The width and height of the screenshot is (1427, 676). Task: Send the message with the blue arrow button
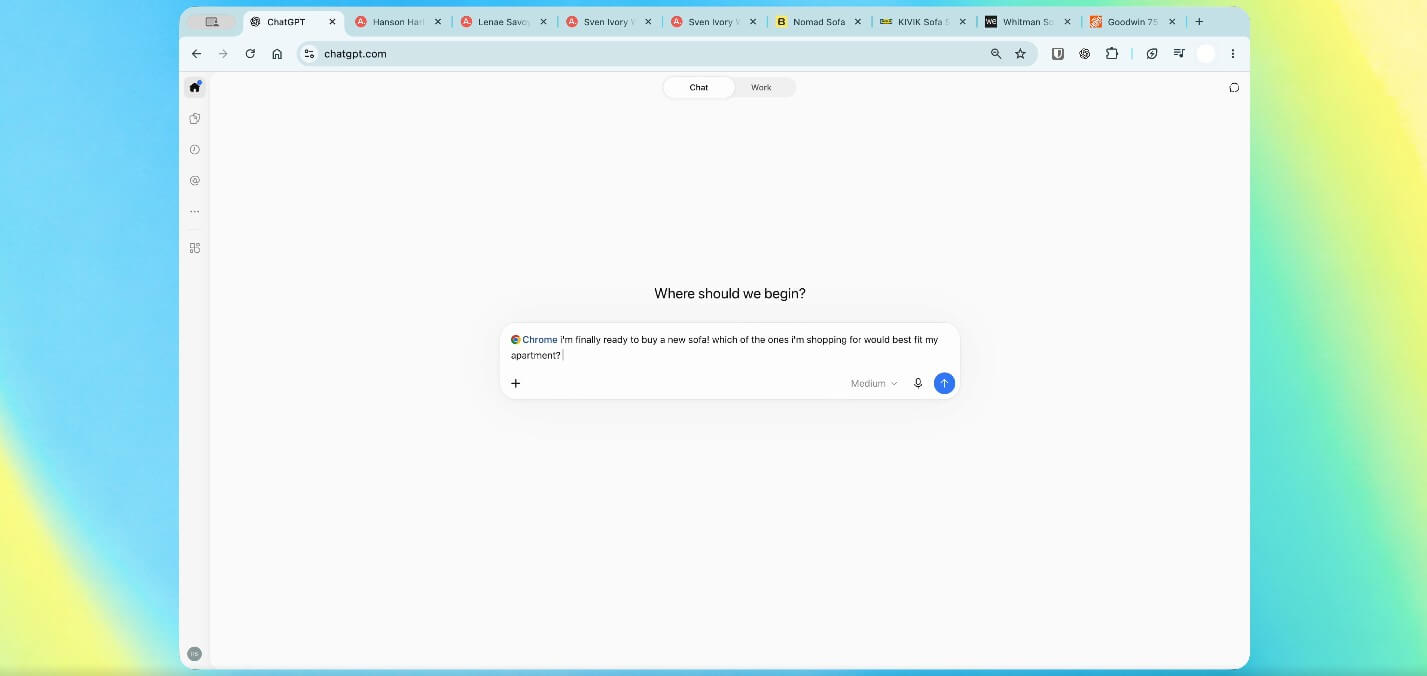[944, 383]
